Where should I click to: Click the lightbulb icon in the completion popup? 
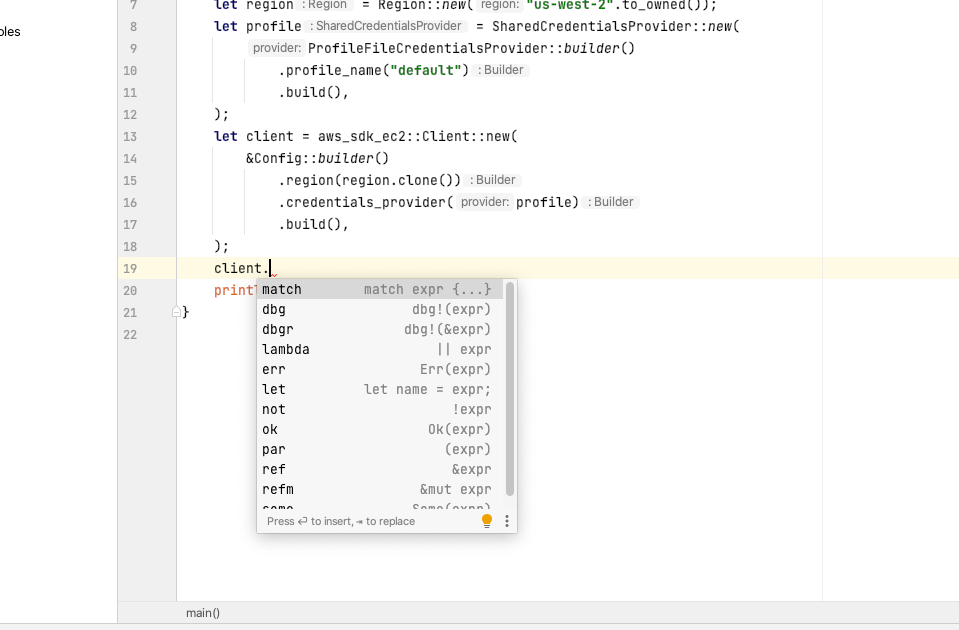tap(487, 520)
